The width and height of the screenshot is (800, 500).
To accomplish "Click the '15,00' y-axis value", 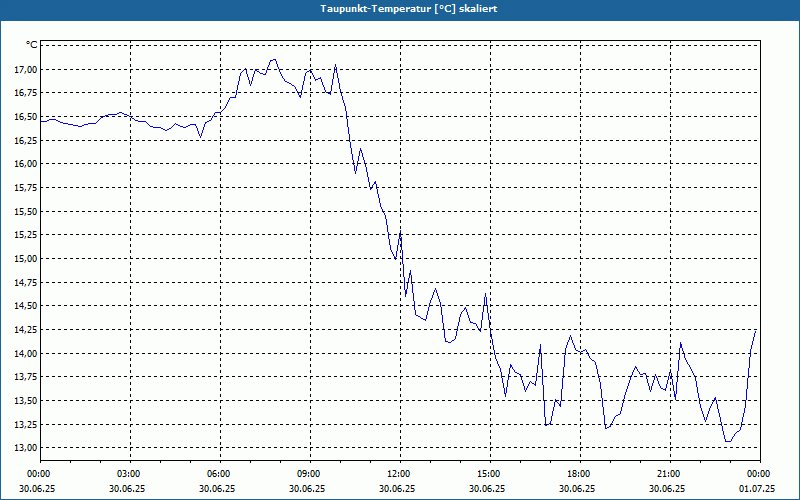I will point(26,259).
